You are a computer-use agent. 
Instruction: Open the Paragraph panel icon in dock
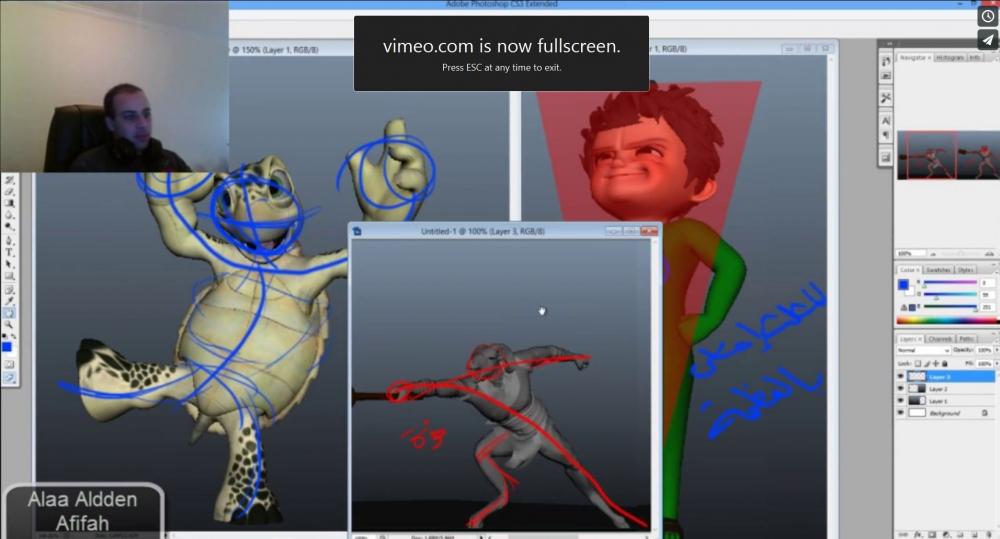pos(886,135)
